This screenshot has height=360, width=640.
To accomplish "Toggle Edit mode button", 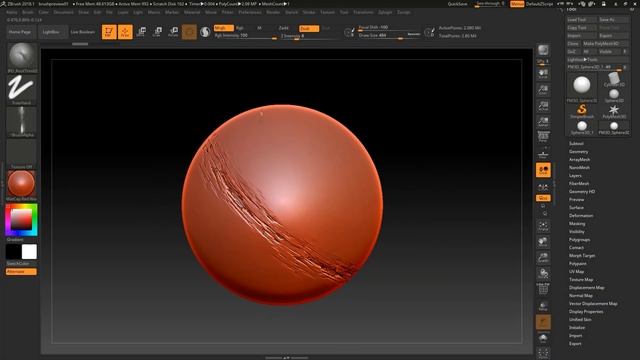I will click(x=109, y=32).
